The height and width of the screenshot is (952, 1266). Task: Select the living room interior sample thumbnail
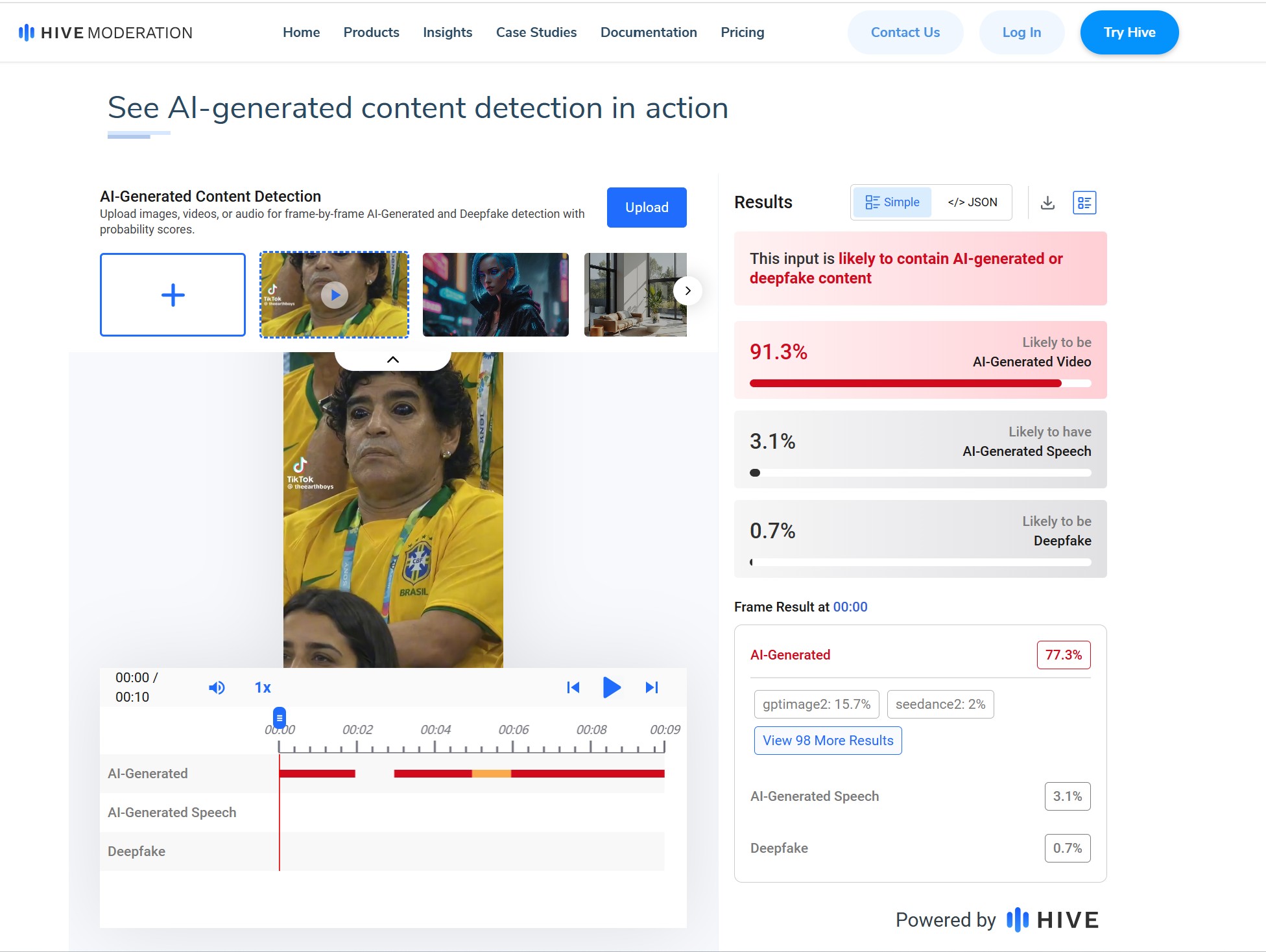pyautogui.click(x=635, y=295)
